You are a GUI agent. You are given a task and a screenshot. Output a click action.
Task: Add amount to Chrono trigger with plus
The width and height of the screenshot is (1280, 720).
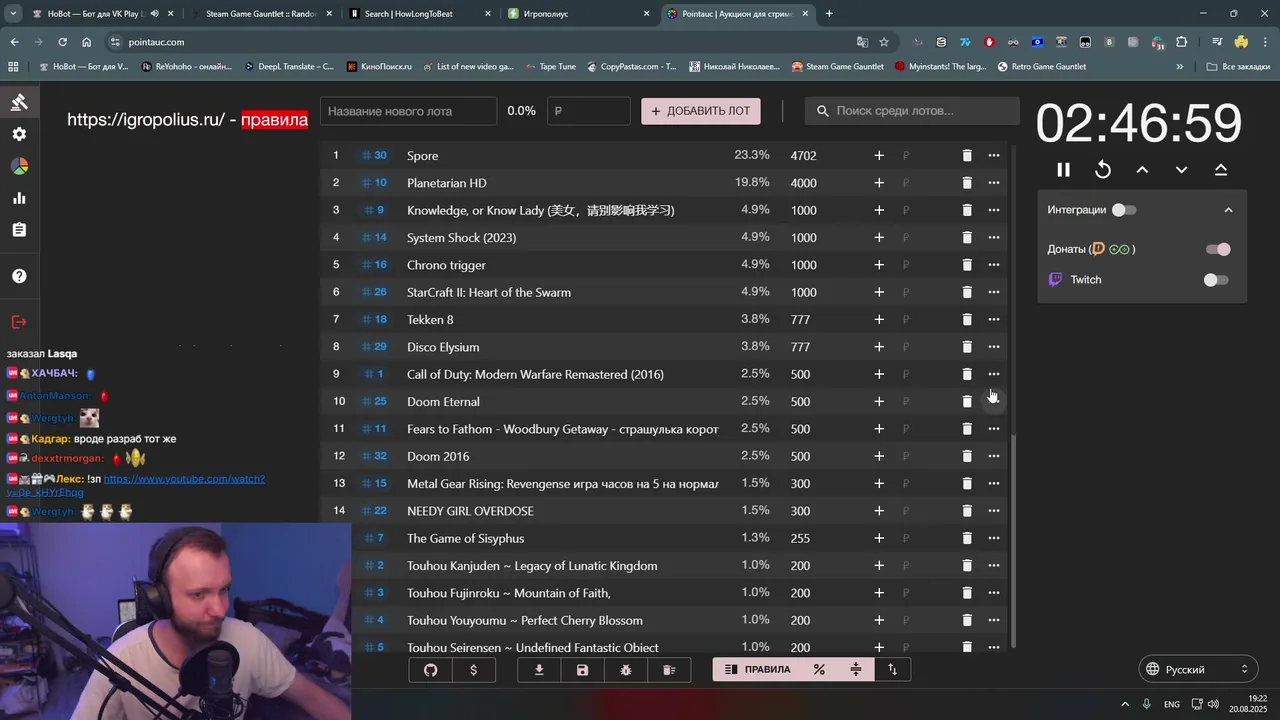(879, 265)
